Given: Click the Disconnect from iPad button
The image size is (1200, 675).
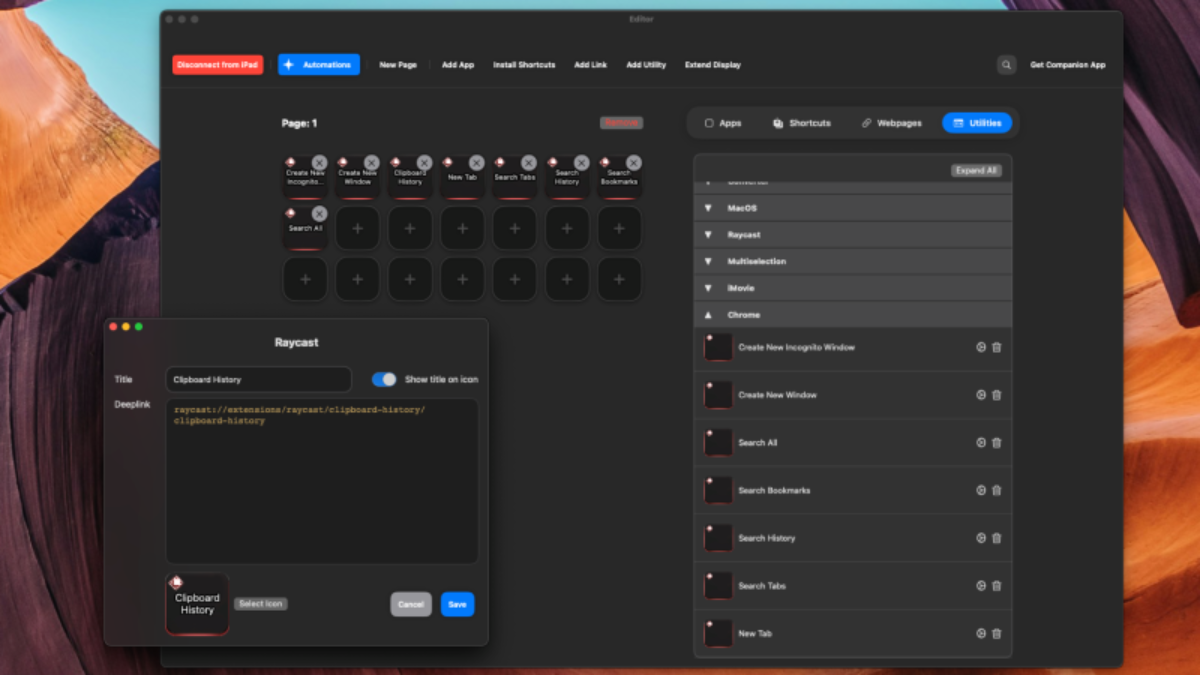Looking at the screenshot, I should (x=217, y=65).
